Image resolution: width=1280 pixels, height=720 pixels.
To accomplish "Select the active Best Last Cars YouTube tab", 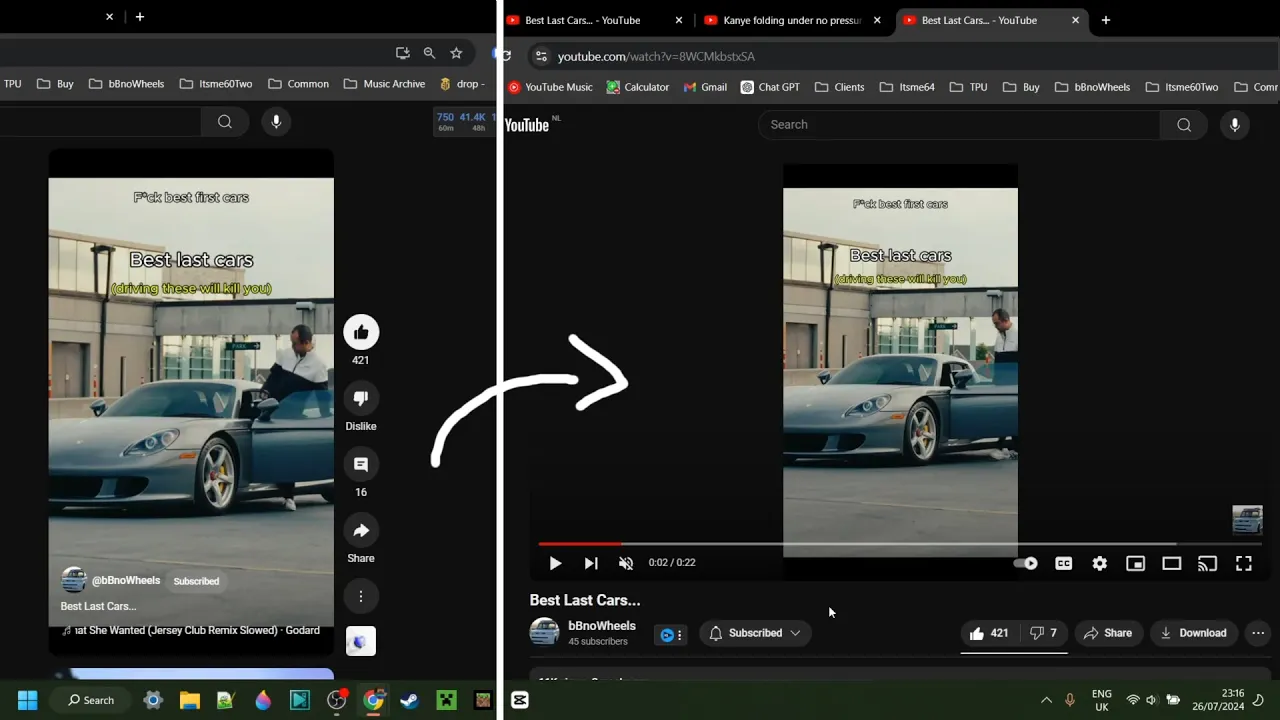I will coord(990,20).
